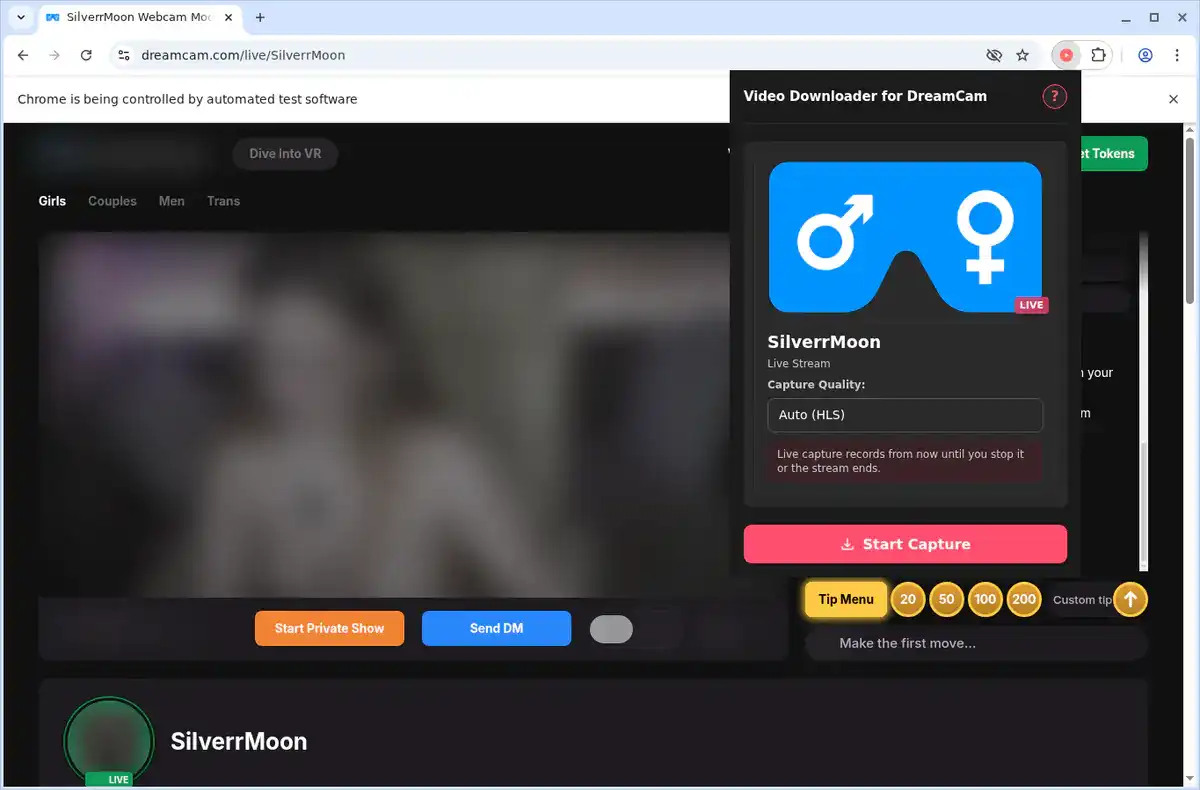Click the site information icon beside URL

(x=123, y=55)
